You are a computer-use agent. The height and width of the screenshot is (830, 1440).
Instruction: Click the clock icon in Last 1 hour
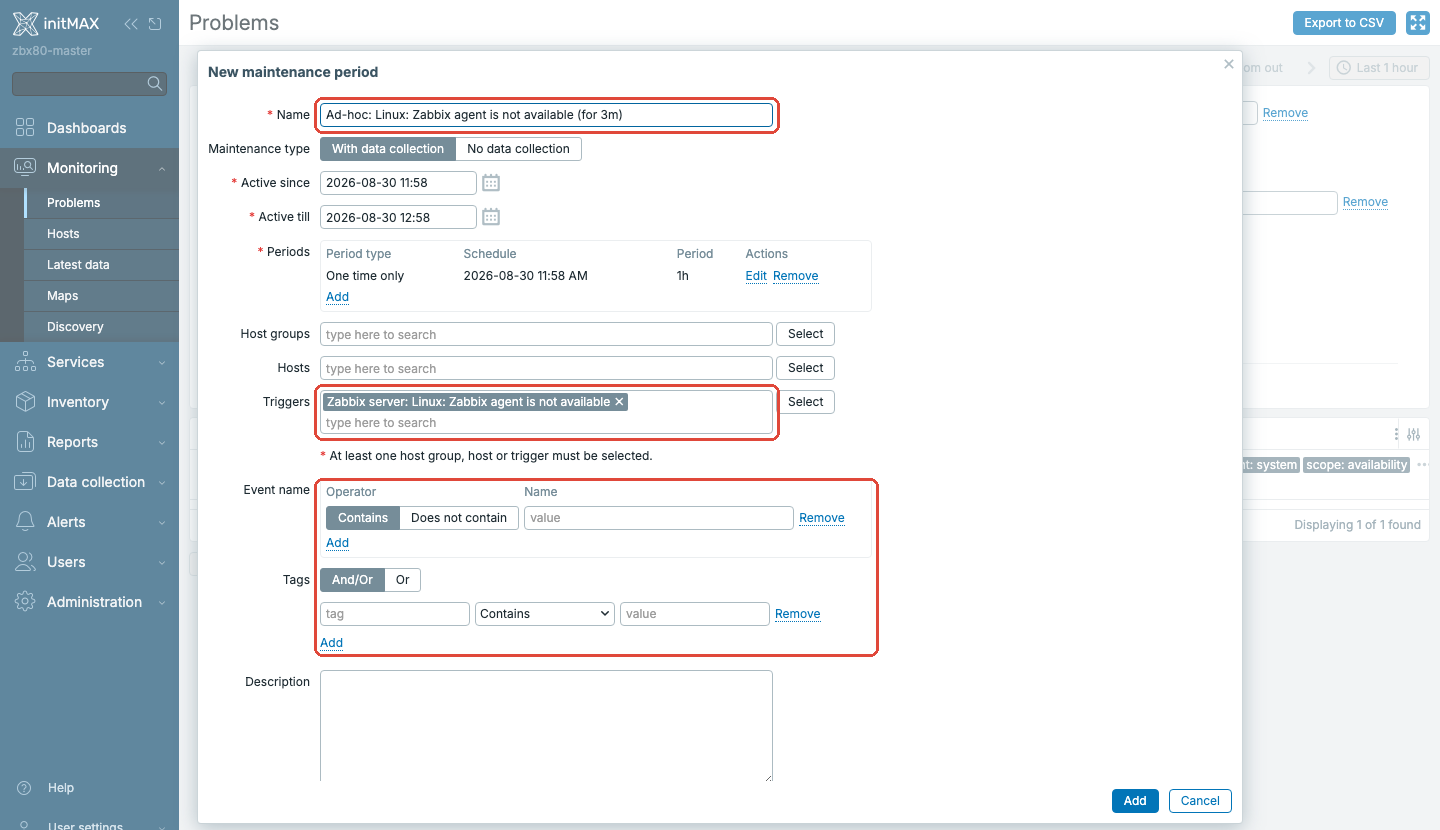pyautogui.click(x=1343, y=68)
